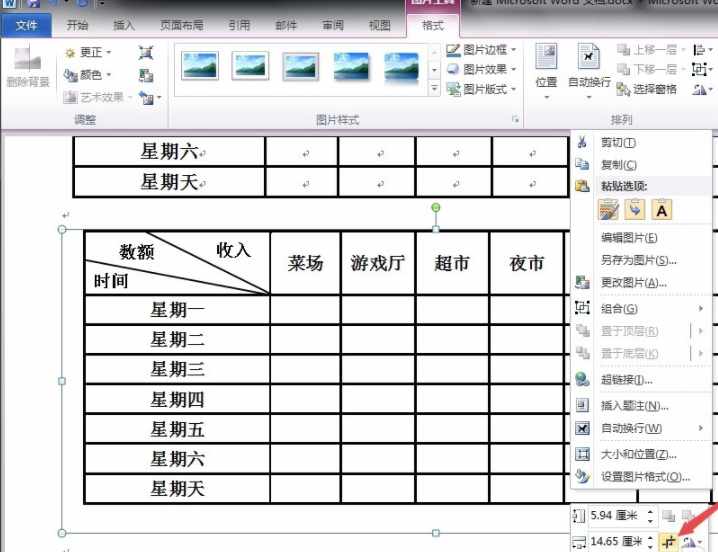The width and height of the screenshot is (718, 552).
Task: Click the bring forward icon on mini toolbar
Action: (x=669, y=516)
